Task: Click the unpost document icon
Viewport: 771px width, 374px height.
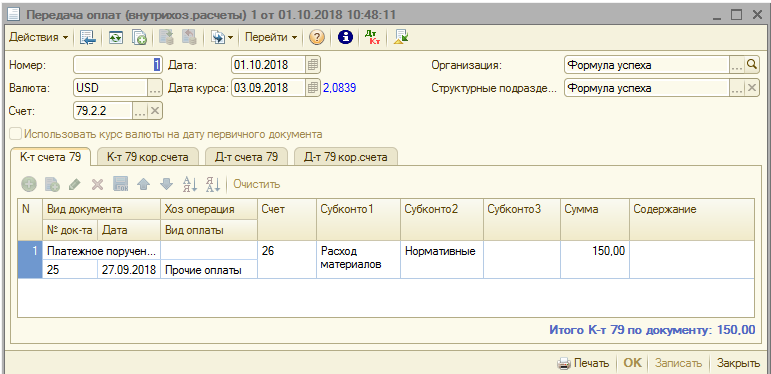Action: (189, 37)
